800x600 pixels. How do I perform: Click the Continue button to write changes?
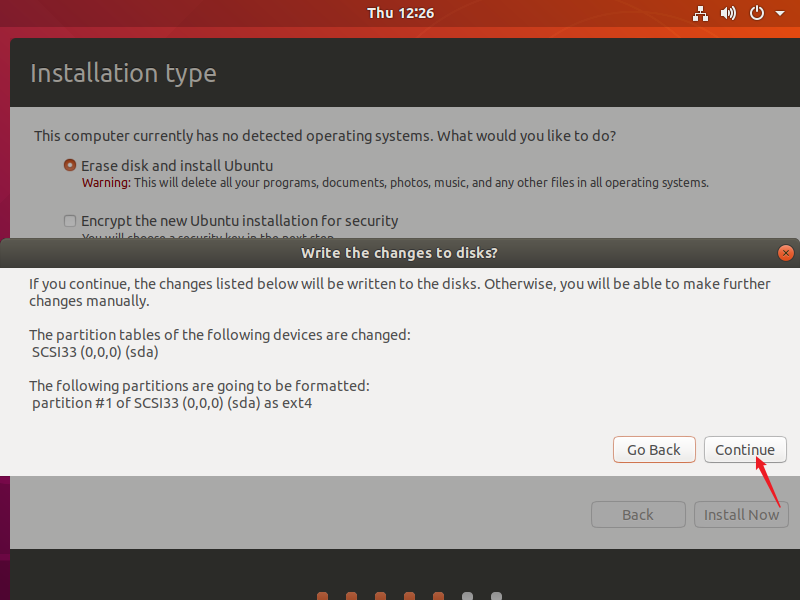(745, 449)
